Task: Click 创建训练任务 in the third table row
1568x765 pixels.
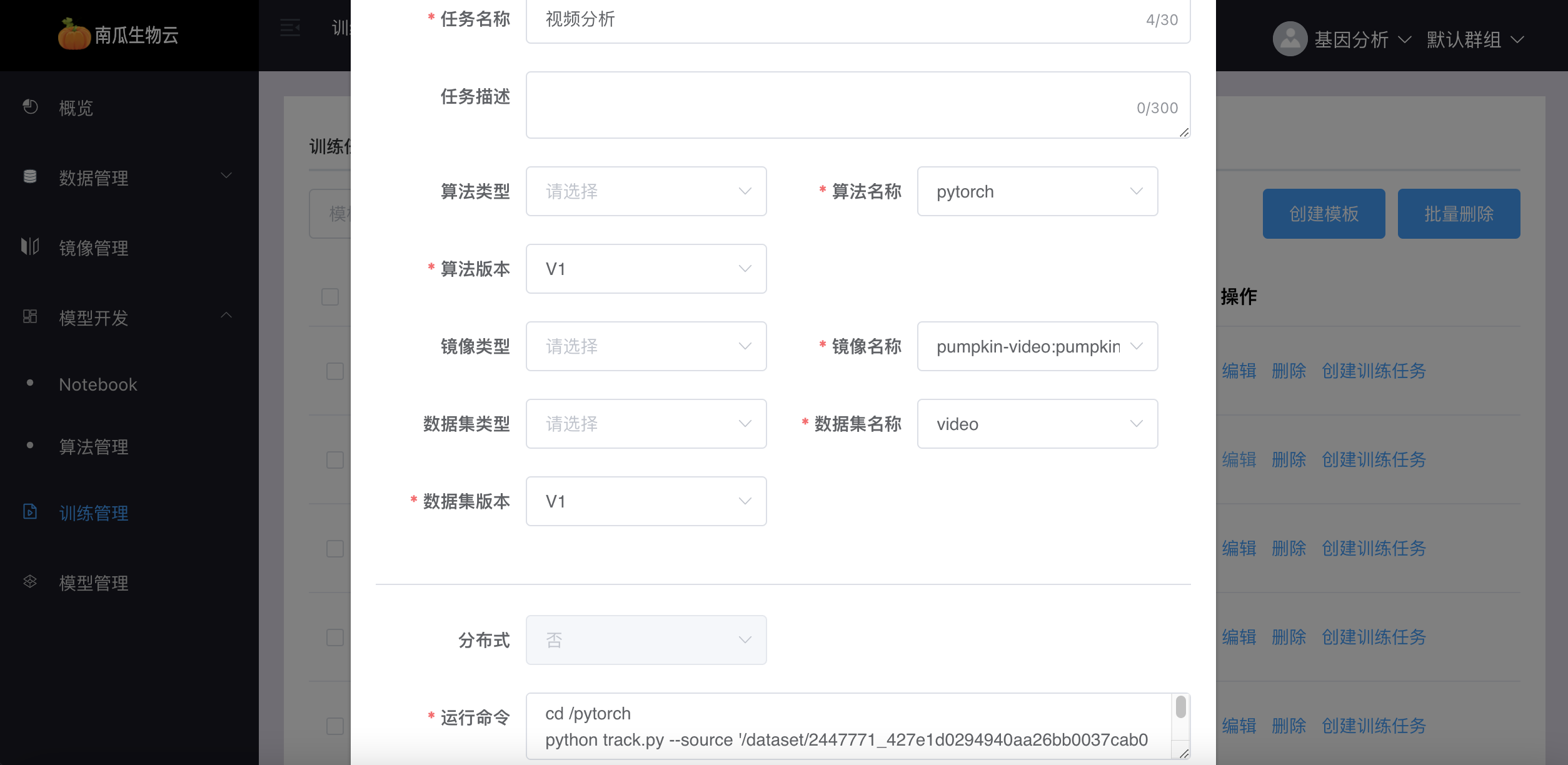Action: pos(1374,549)
